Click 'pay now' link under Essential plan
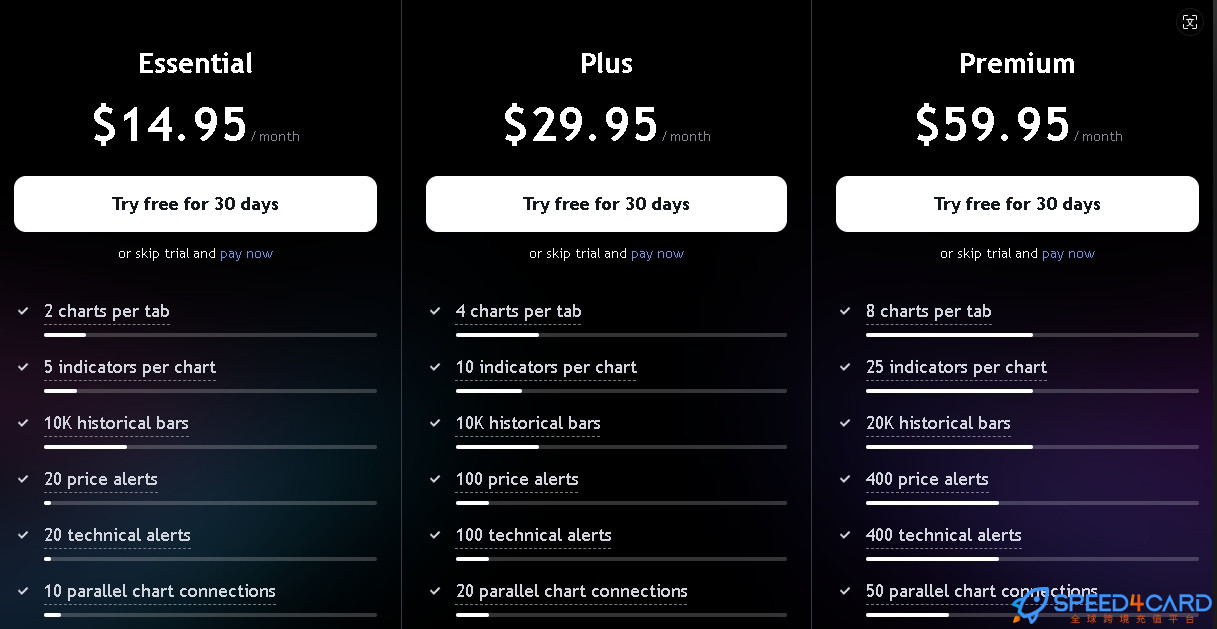The width and height of the screenshot is (1217, 629). 246,254
